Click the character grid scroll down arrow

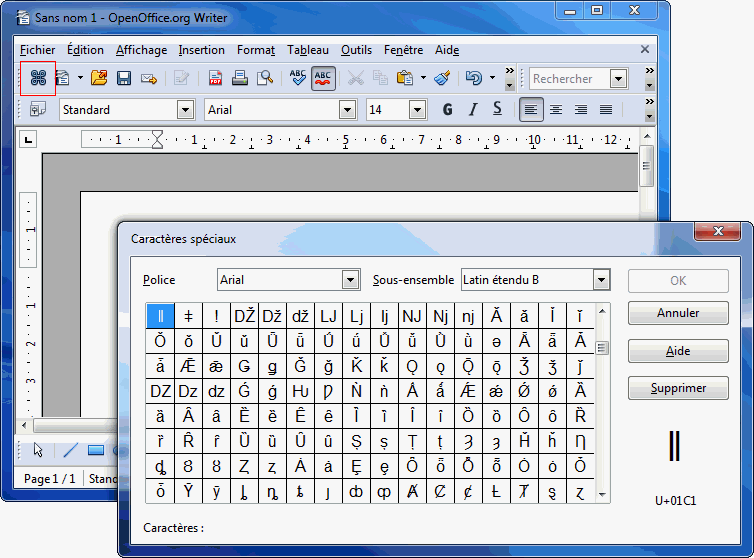coord(602,495)
